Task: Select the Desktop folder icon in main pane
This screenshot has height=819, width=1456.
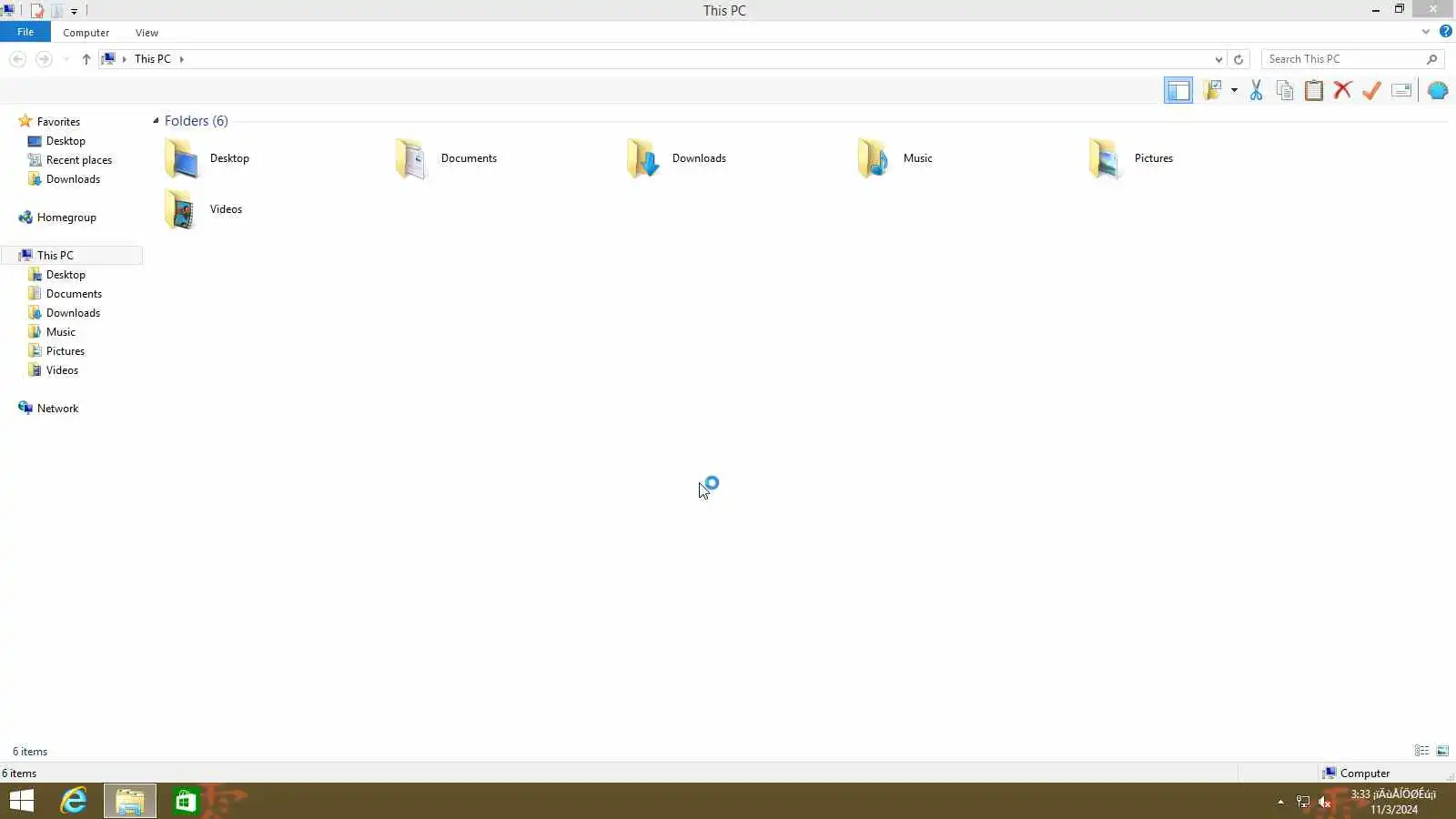Action: point(181,158)
